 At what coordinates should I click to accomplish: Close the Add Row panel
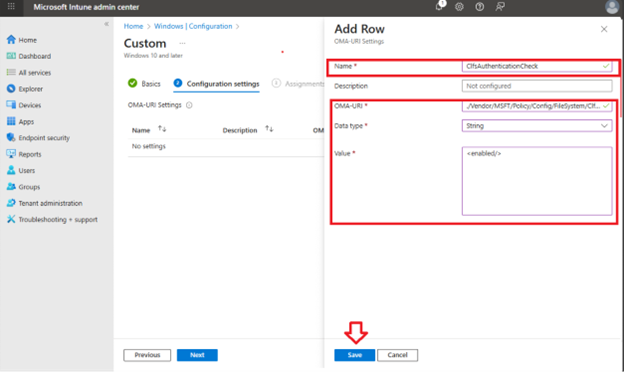tap(604, 29)
